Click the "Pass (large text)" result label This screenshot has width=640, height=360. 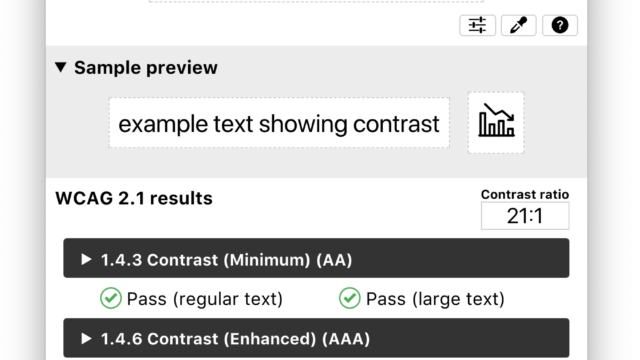(435, 299)
